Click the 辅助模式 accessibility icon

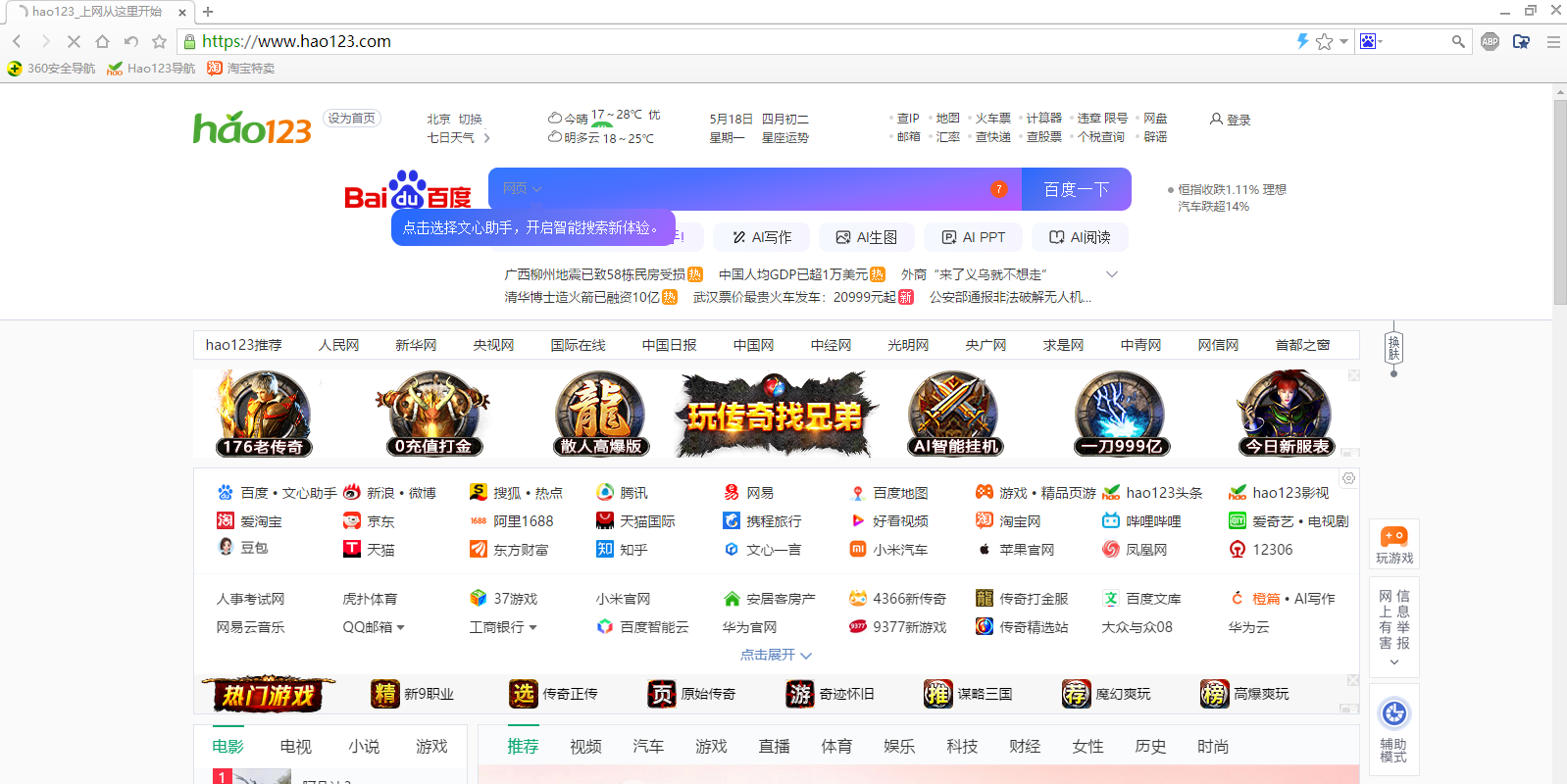click(x=1394, y=728)
